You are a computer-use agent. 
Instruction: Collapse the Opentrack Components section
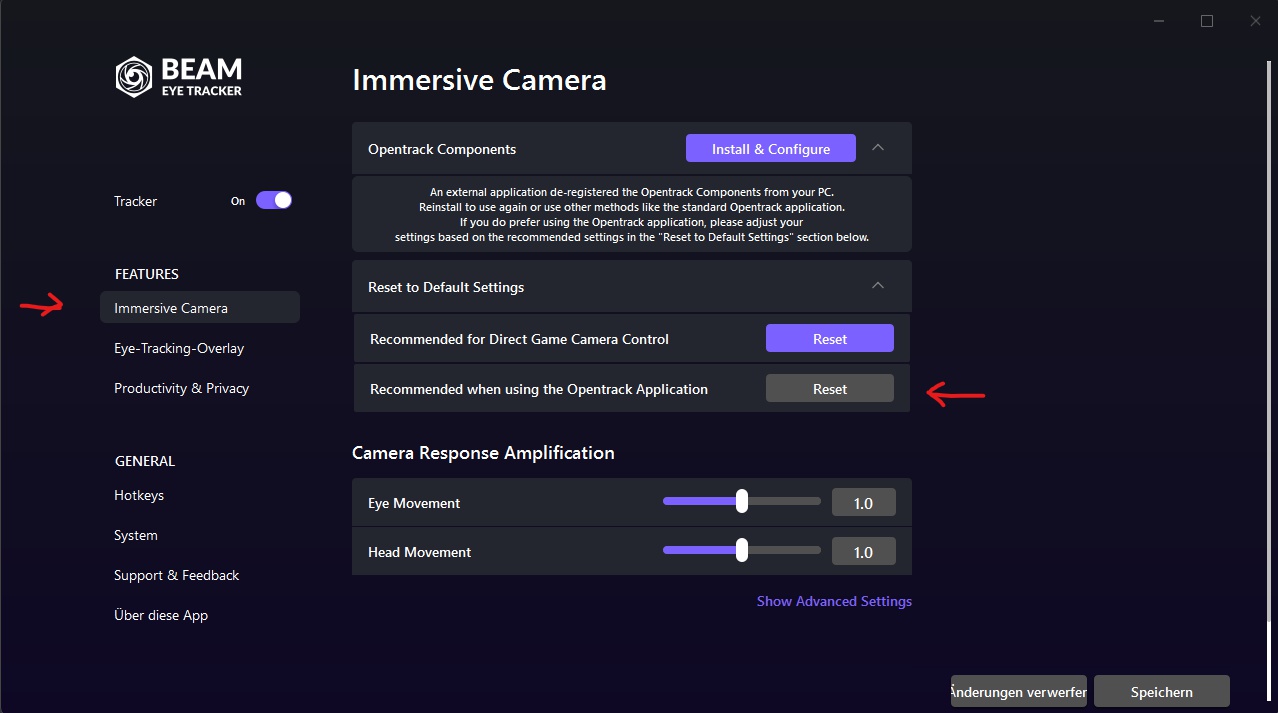coord(878,148)
